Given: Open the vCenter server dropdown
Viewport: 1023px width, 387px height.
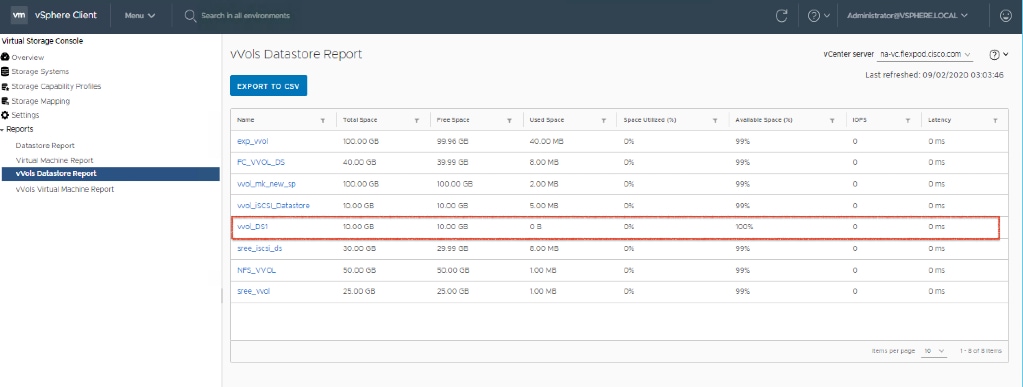Looking at the screenshot, I should coord(926,54).
